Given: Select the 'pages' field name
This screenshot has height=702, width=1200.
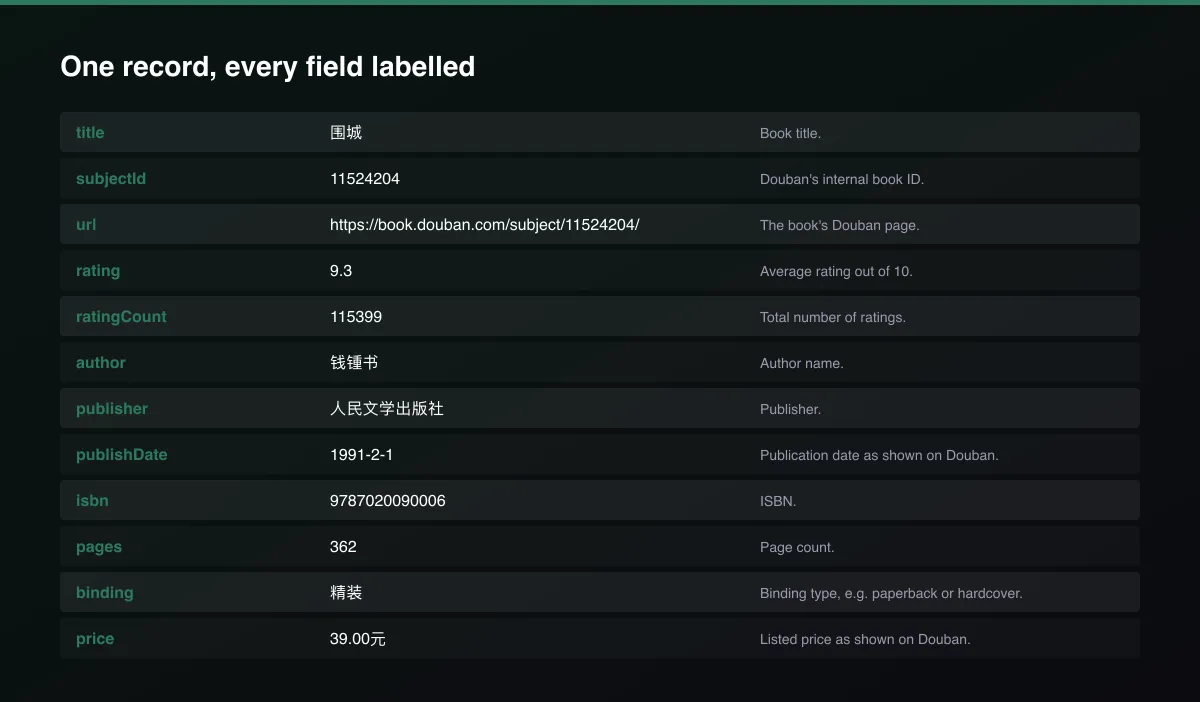Looking at the screenshot, I should (x=99, y=546).
